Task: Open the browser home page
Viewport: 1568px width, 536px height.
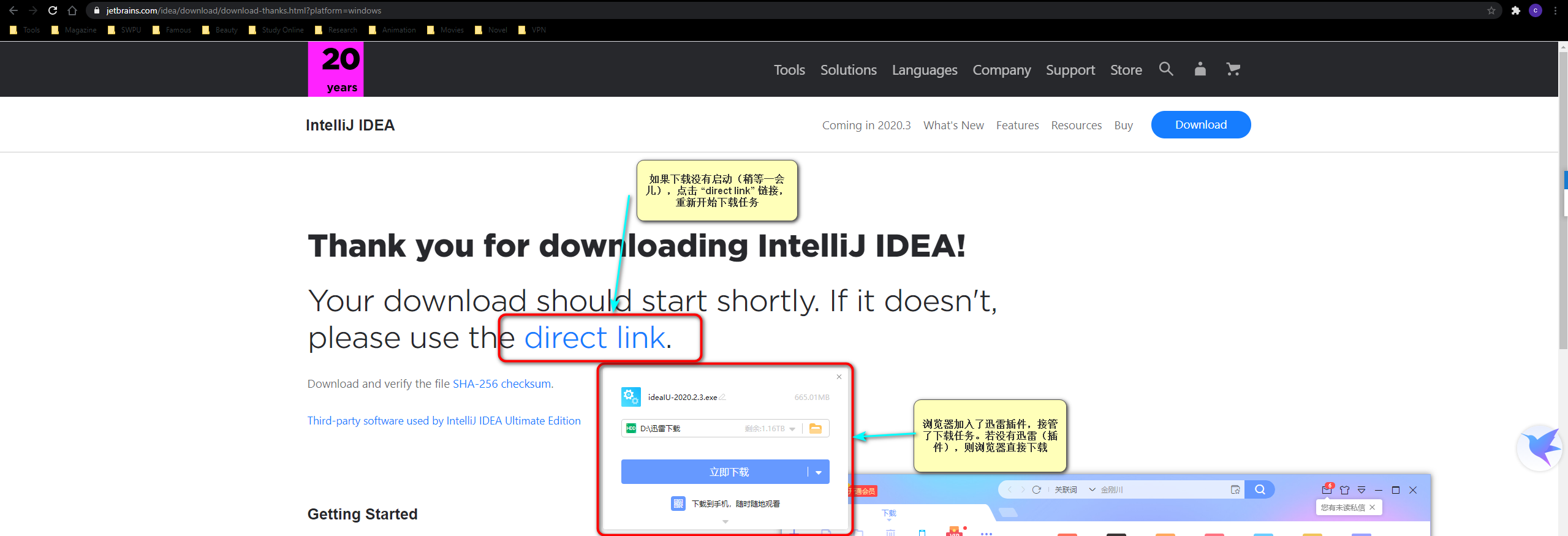Action: [x=72, y=10]
